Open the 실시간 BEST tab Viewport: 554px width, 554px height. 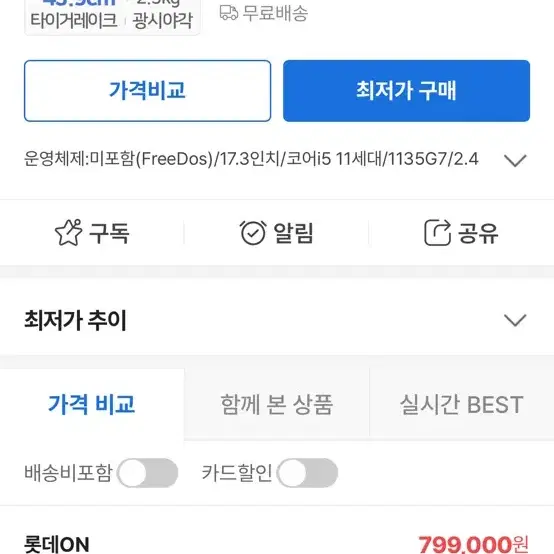pyautogui.click(x=461, y=404)
